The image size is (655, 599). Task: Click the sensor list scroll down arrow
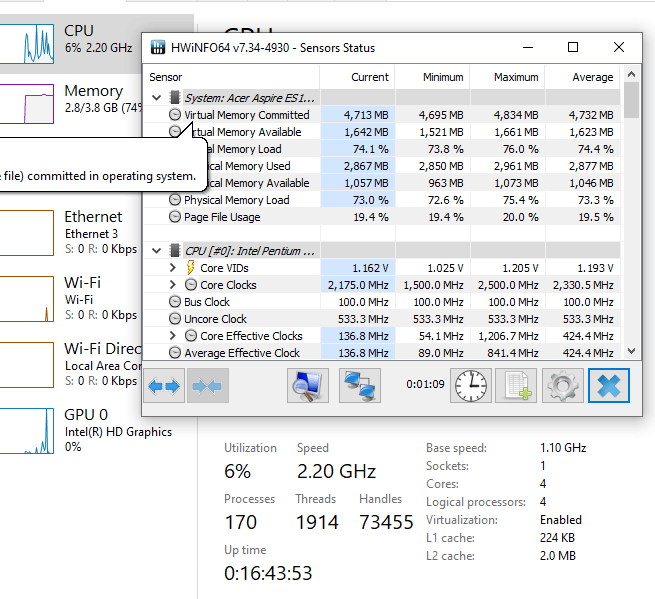631,351
